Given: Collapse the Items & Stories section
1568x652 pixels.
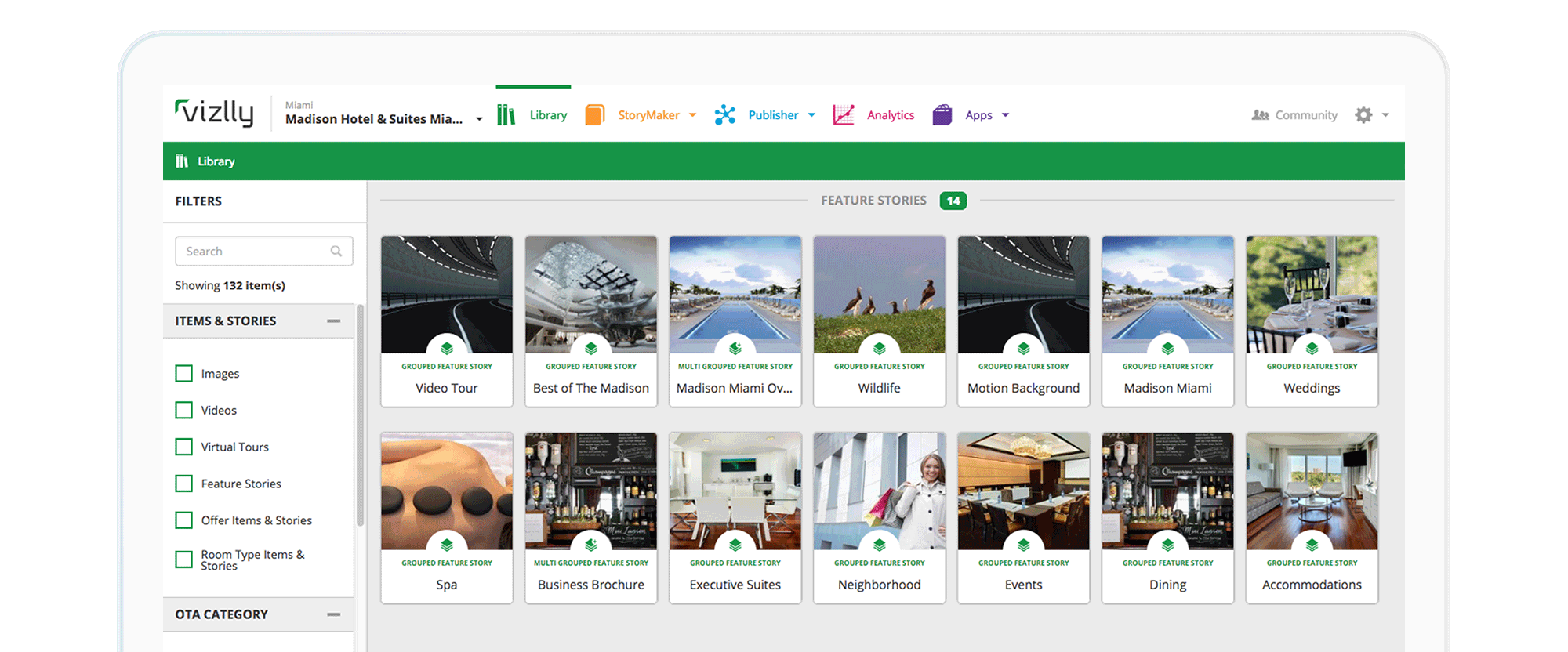Looking at the screenshot, I should [x=334, y=321].
